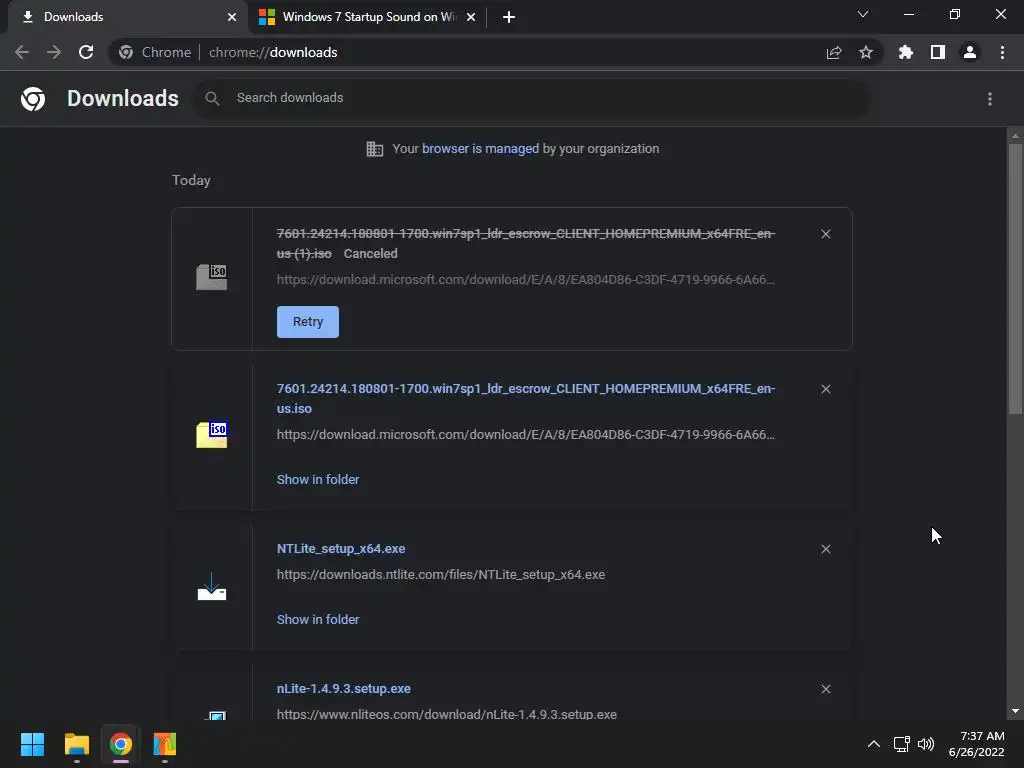Open the Extensions puzzle icon
The height and width of the screenshot is (768, 1024).
pyautogui.click(x=906, y=52)
